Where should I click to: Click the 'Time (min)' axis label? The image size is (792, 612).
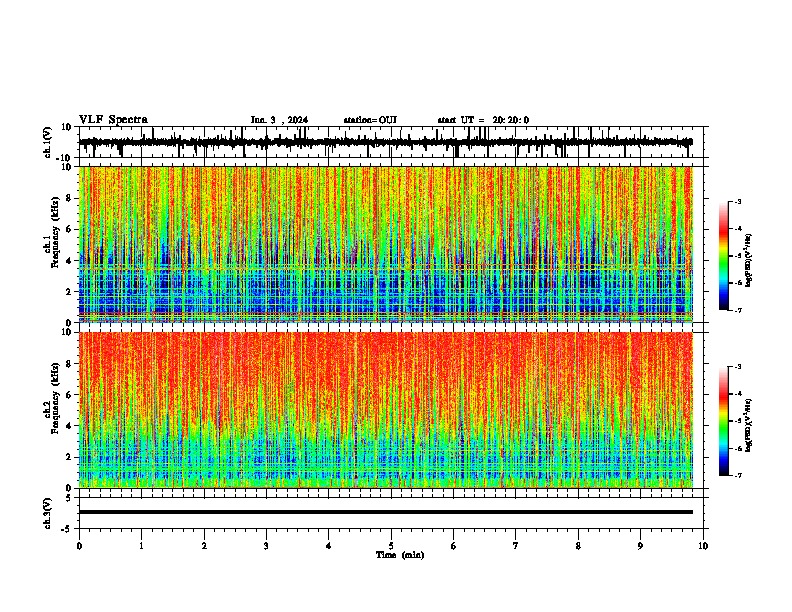tap(400, 555)
